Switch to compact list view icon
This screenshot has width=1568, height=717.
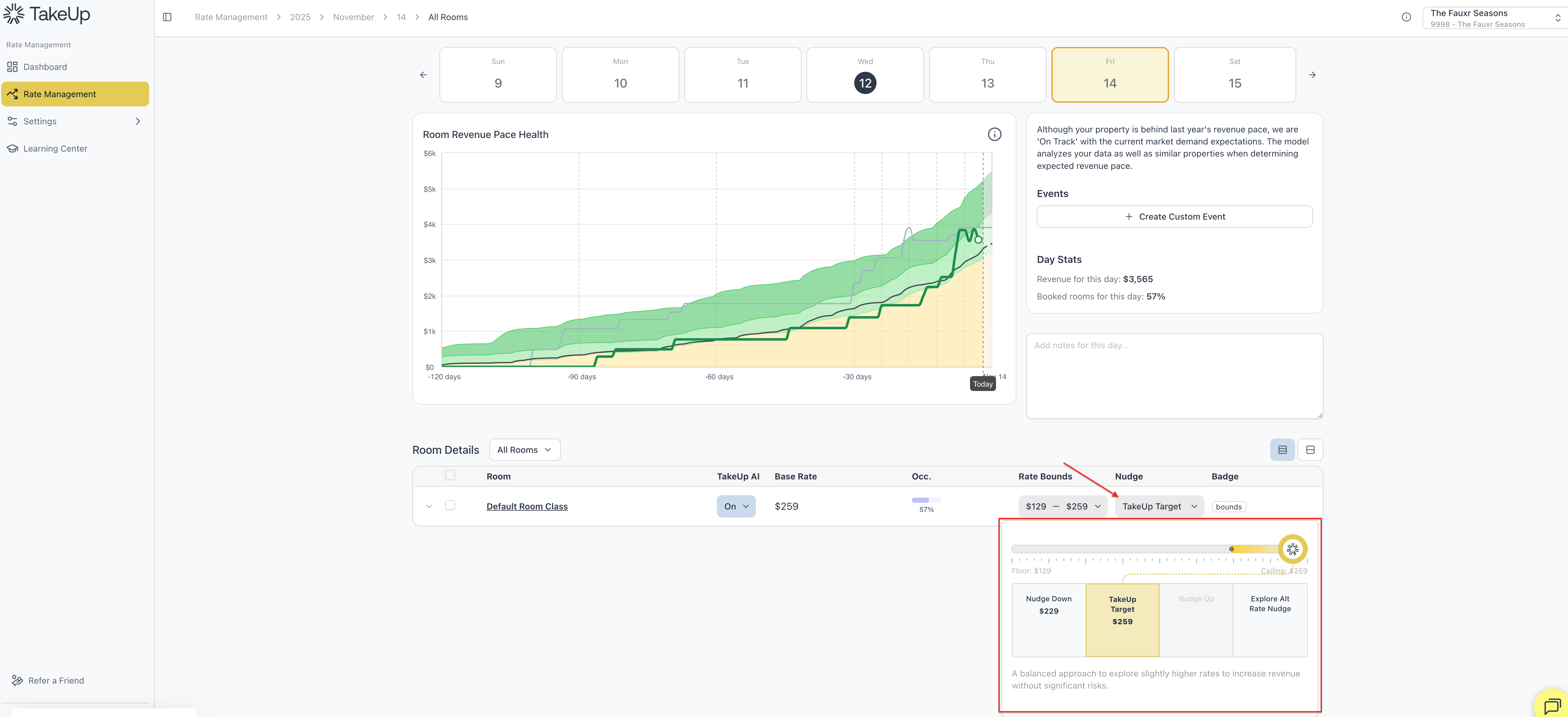[x=1282, y=450]
